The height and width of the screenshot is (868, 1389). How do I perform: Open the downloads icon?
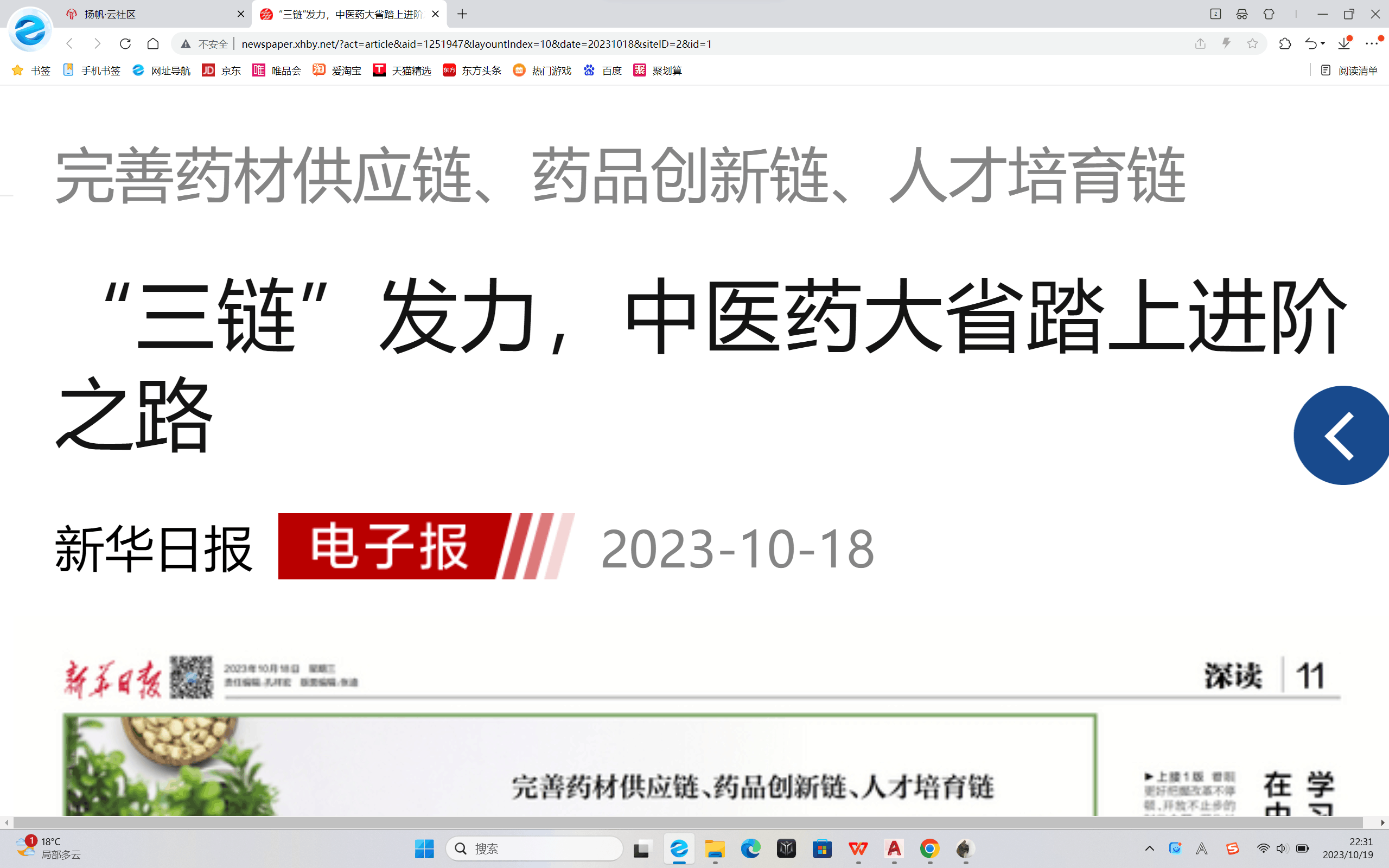point(1343,43)
